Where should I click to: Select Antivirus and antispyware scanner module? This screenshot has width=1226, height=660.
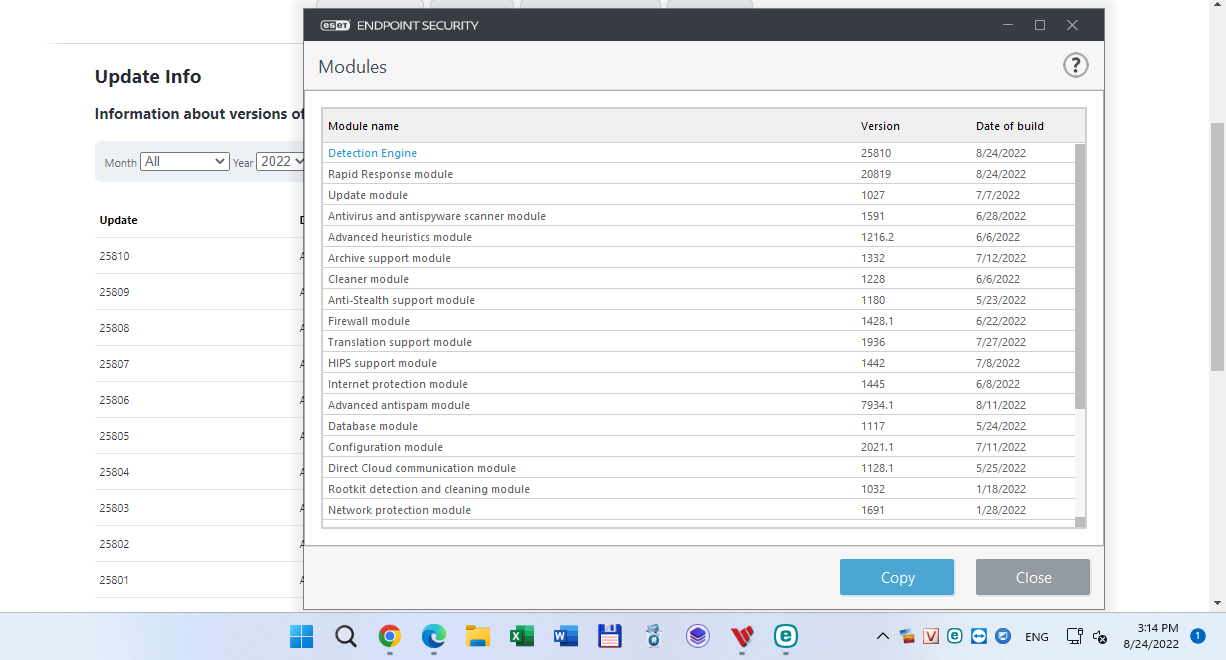tap(699, 216)
